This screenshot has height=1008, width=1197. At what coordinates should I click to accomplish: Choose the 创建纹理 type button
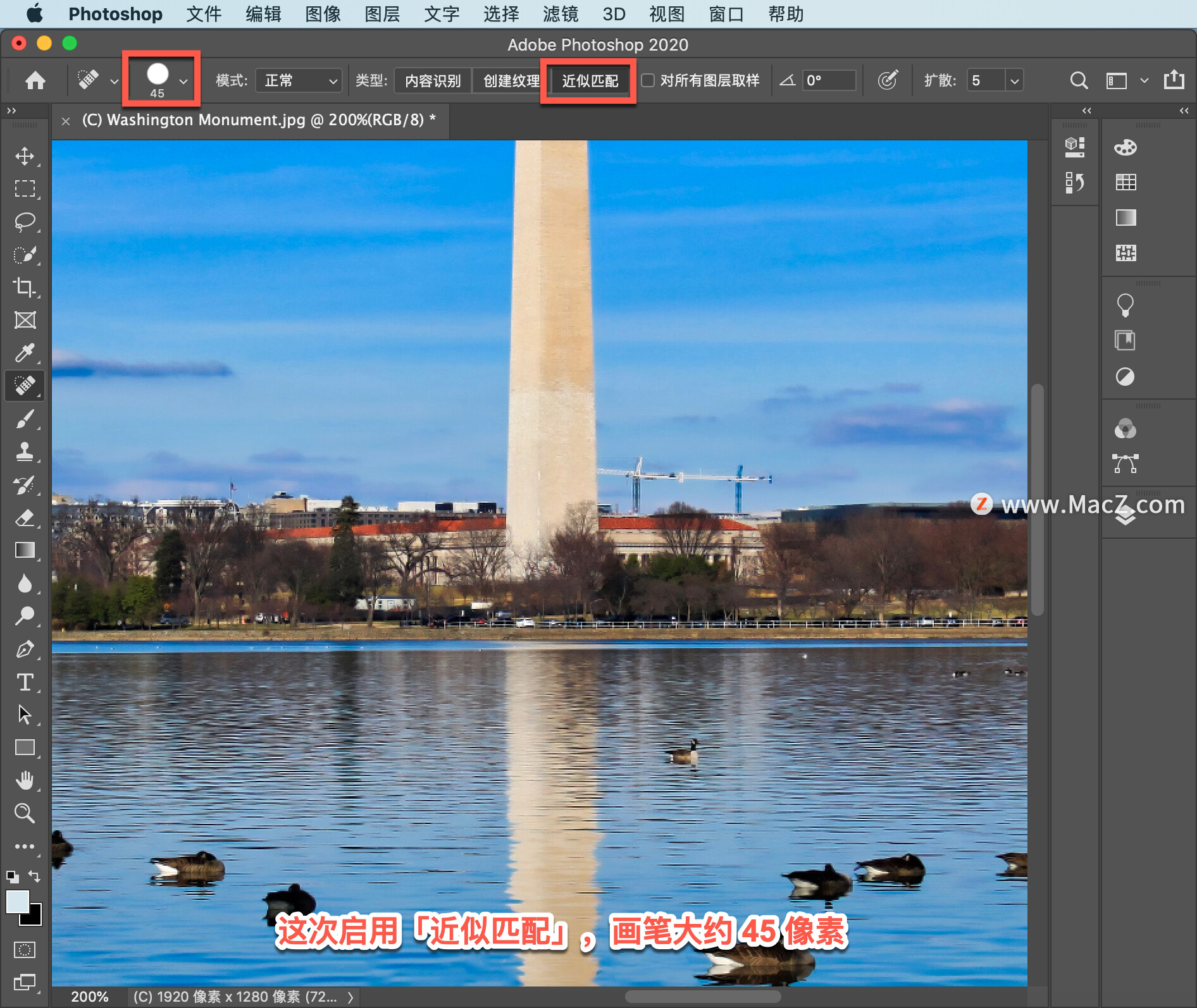point(511,80)
